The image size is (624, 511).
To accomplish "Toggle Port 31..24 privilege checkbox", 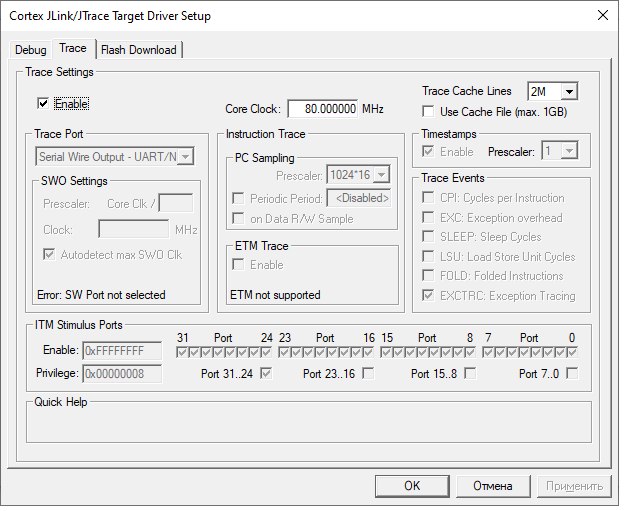I will (266, 373).
